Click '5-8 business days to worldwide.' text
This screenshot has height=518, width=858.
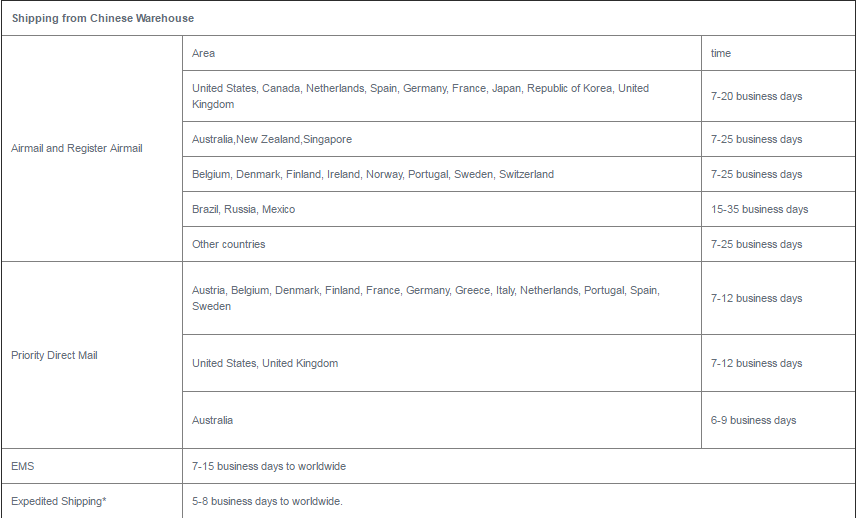tap(267, 502)
